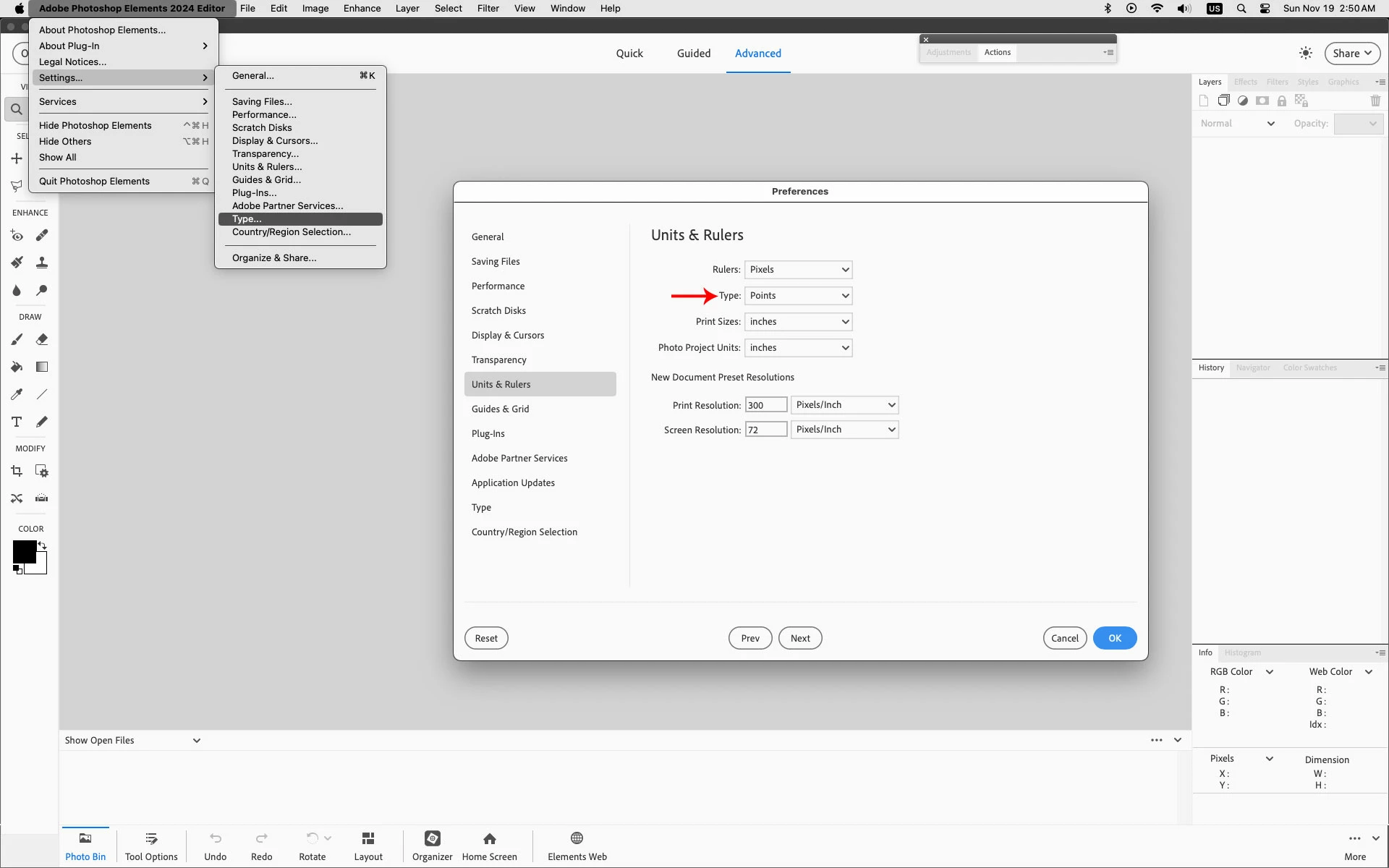Choose Type... in the Settings submenu
1389x868 pixels.
[247, 219]
